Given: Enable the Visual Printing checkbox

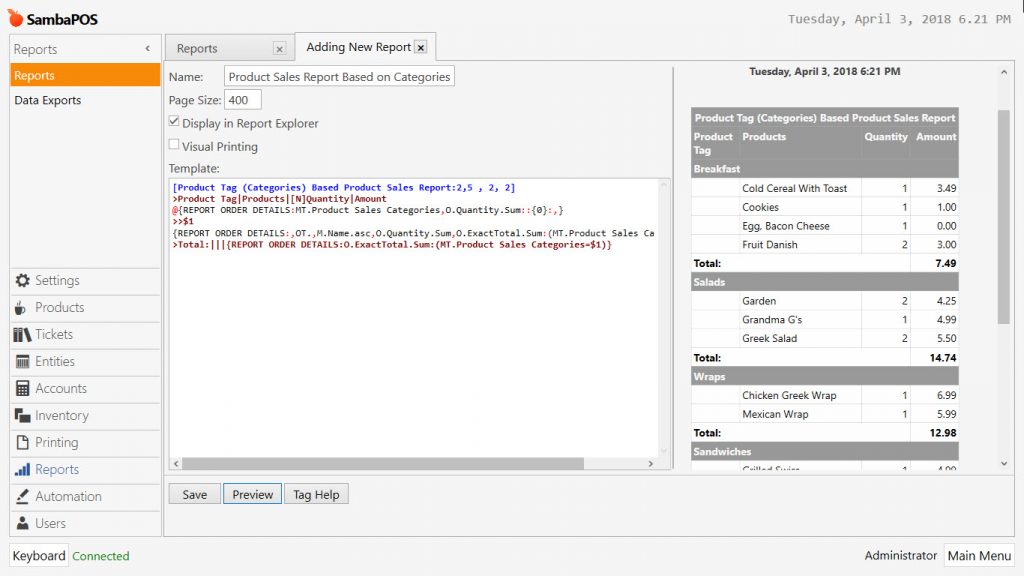Looking at the screenshot, I should pyautogui.click(x=174, y=145).
